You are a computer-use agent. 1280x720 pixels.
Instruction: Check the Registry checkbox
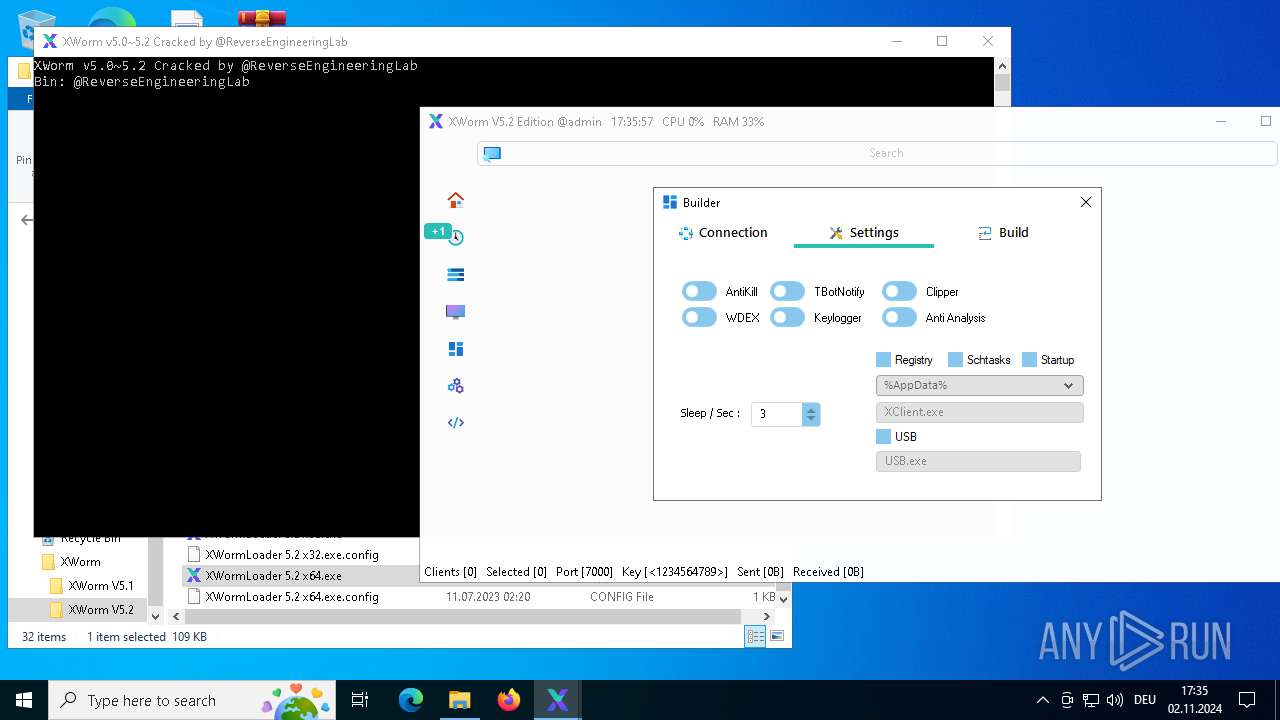coord(883,360)
